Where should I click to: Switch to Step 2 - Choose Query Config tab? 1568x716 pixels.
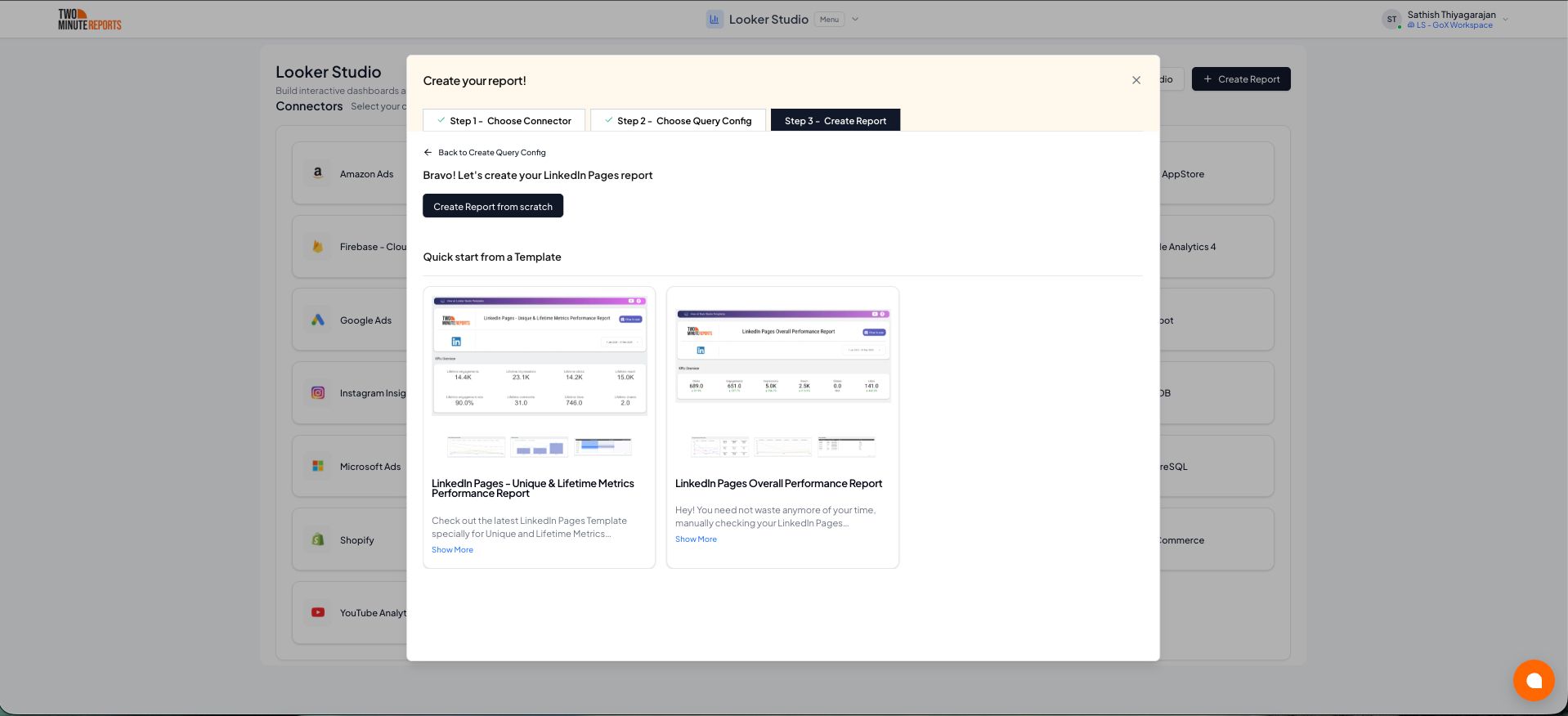(x=678, y=120)
